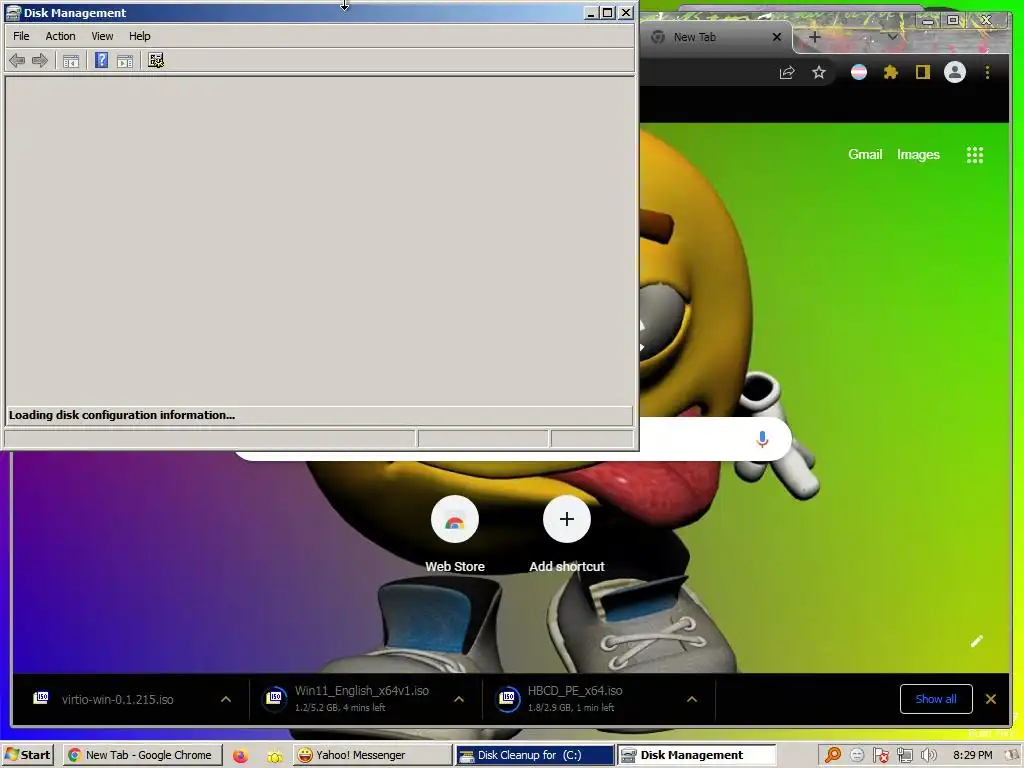Launch Firefox from the taskbar quick launch
Screen dimensions: 1024x768
pyautogui.click(x=240, y=756)
